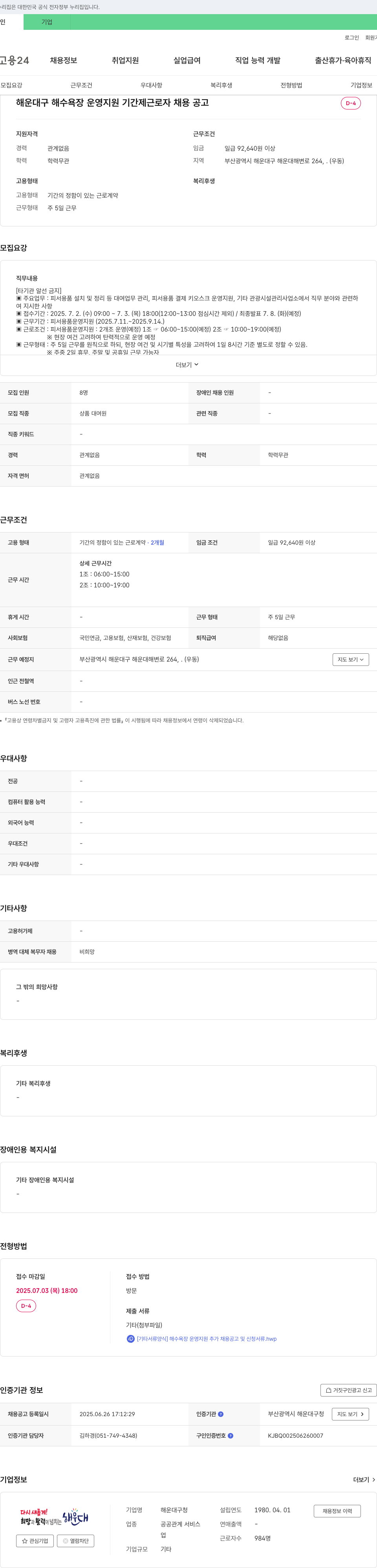
Task: Open the 실업급여 menu
Action: pyautogui.click(x=187, y=60)
